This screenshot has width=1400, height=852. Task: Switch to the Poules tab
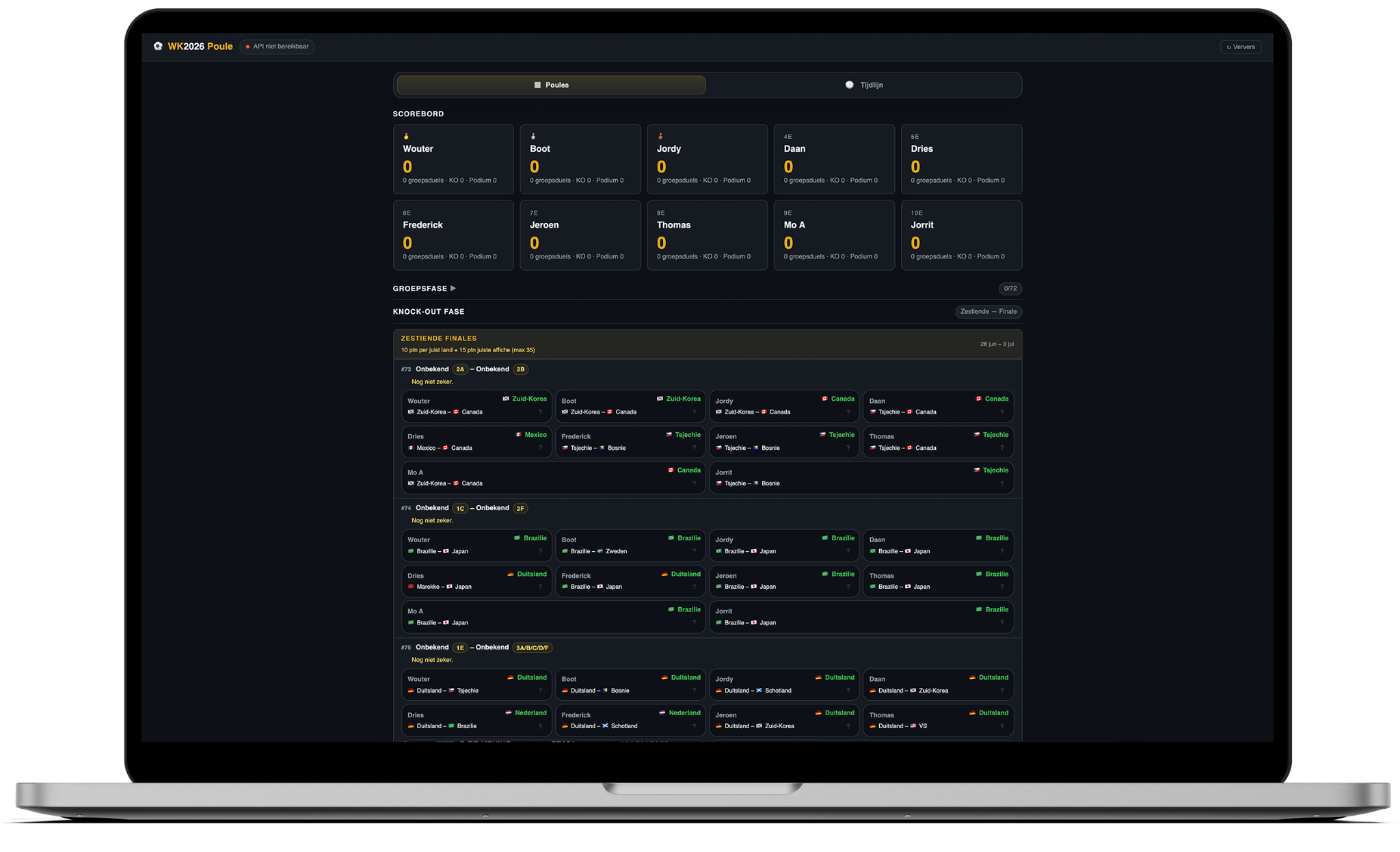pos(551,85)
